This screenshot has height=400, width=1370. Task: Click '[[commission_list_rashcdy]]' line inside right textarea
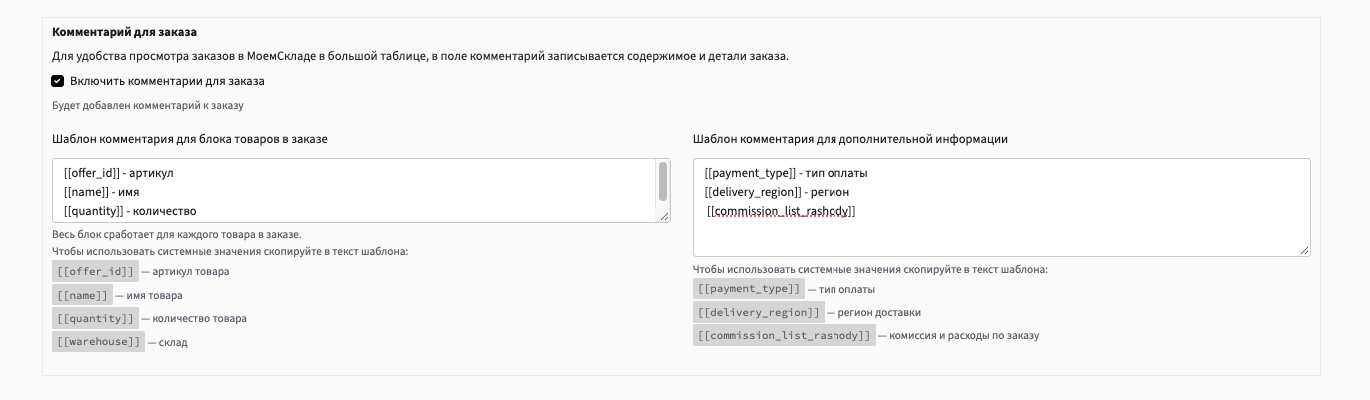coord(782,211)
